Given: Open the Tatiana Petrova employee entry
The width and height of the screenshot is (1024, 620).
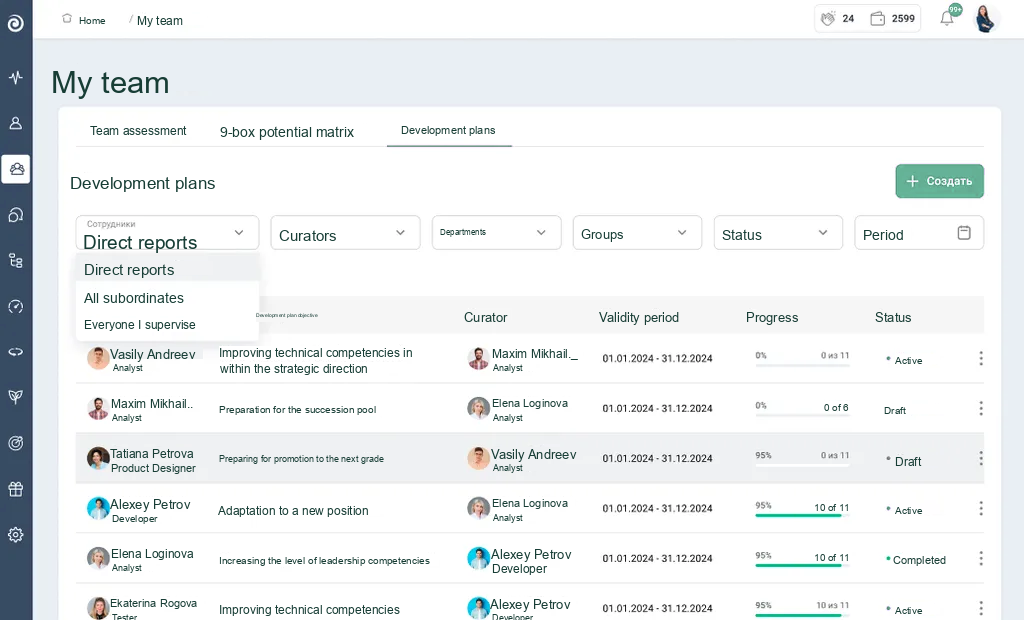Looking at the screenshot, I should (142, 460).
